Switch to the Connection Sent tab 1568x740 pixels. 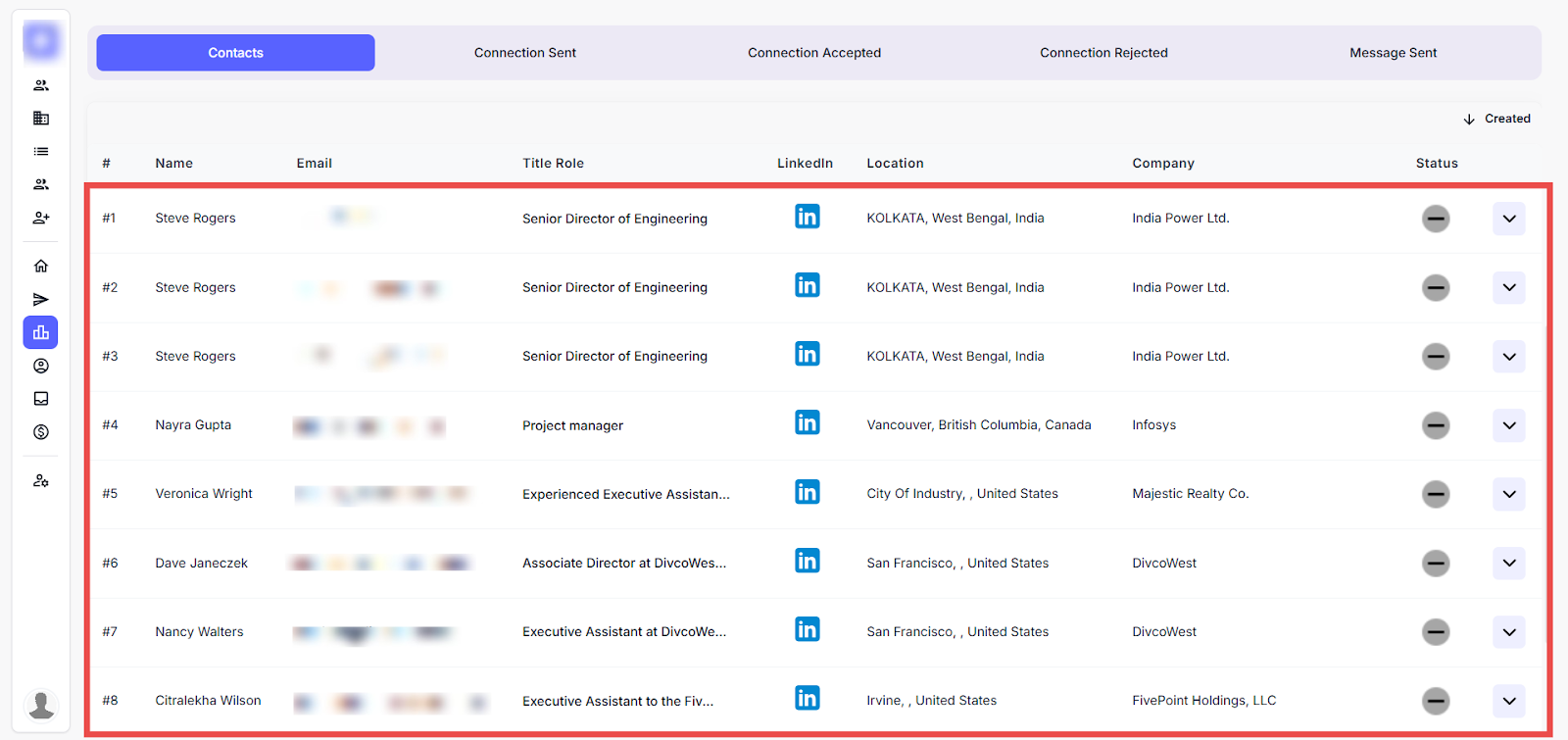pos(524,53)
